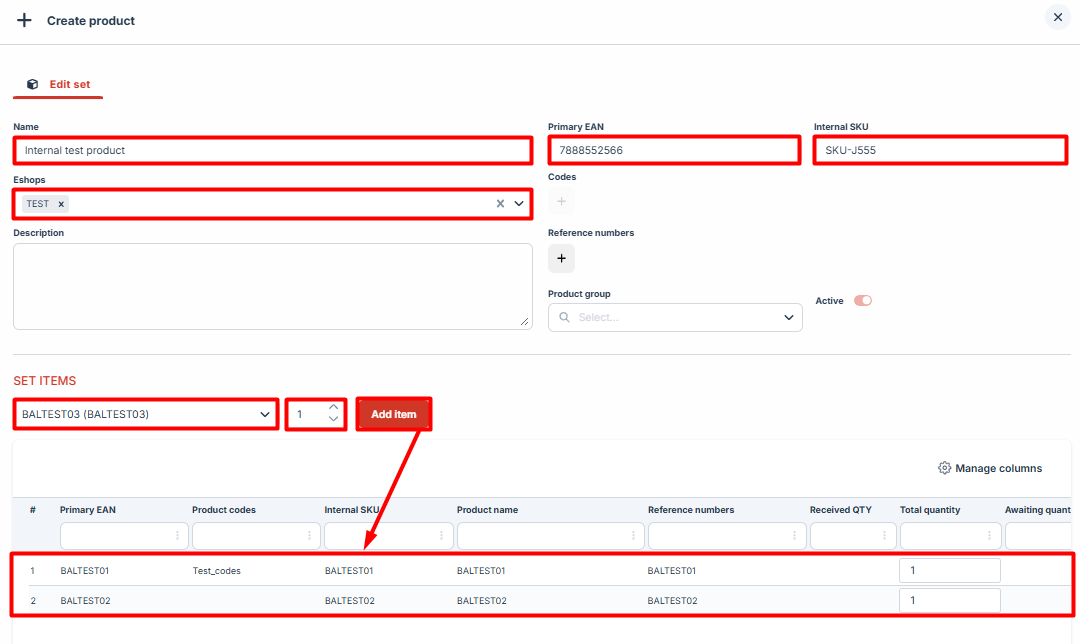1080x644 pixels.
Task: Click the Codes plus icon
Action: tap(561, 202)
